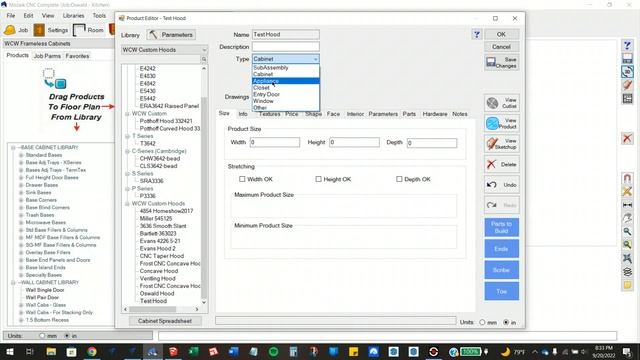Open the notification center icon
This screenshot has height=360, width=640.
[x=627, y=351]
